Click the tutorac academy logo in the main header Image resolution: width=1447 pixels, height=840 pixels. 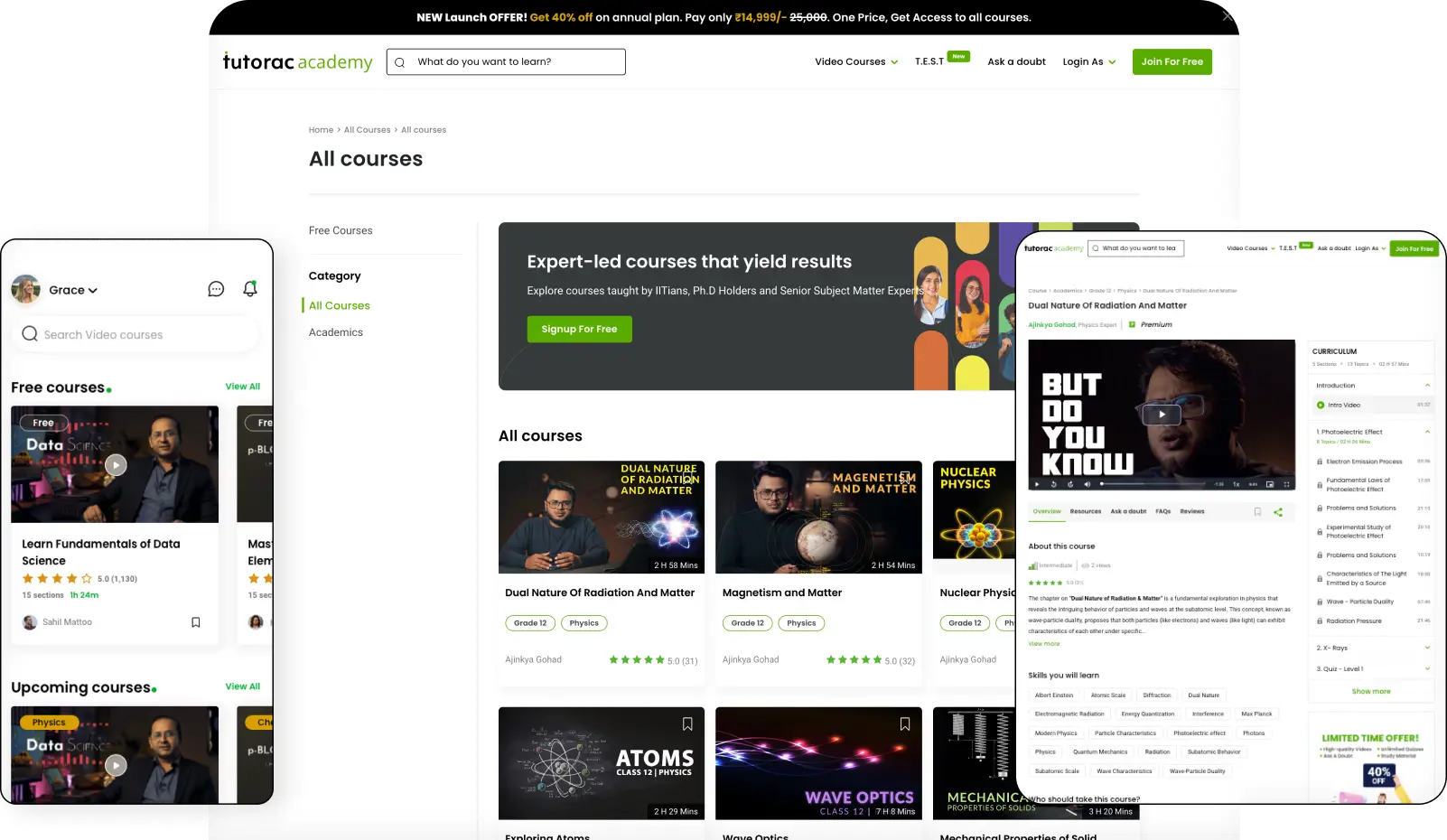tap(297, 61)
